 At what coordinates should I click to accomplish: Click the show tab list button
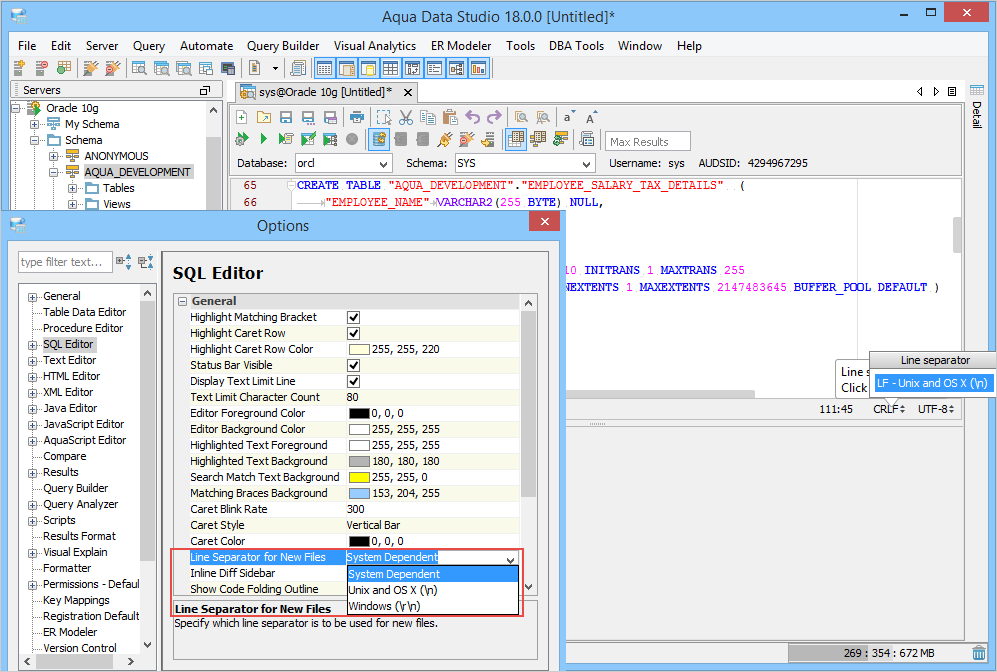tap(952, 92)
